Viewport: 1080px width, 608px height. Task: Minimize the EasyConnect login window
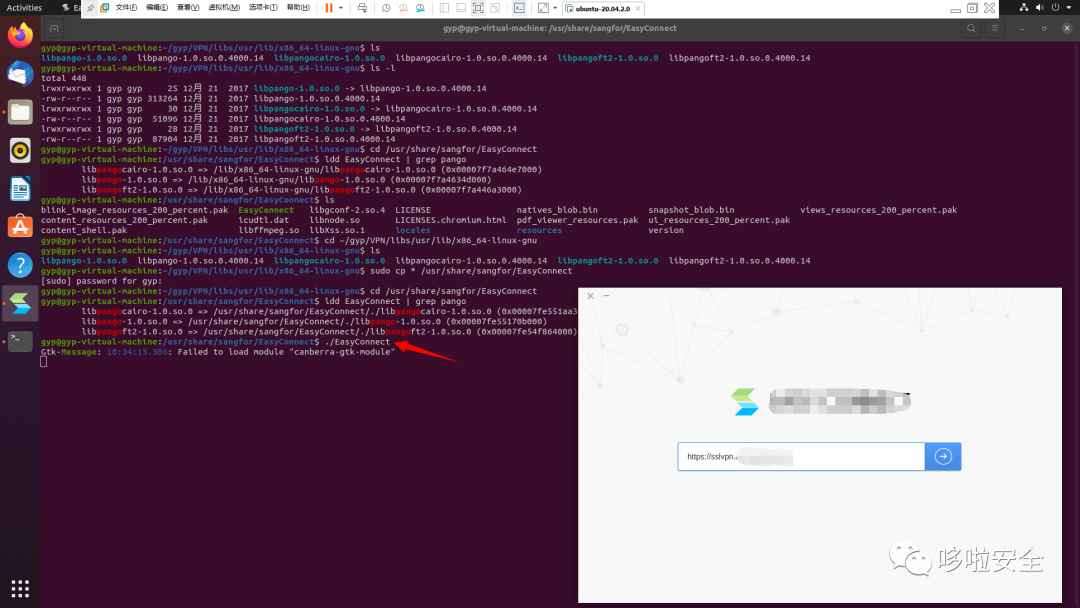pyautogui.click(x=606, y=295)
